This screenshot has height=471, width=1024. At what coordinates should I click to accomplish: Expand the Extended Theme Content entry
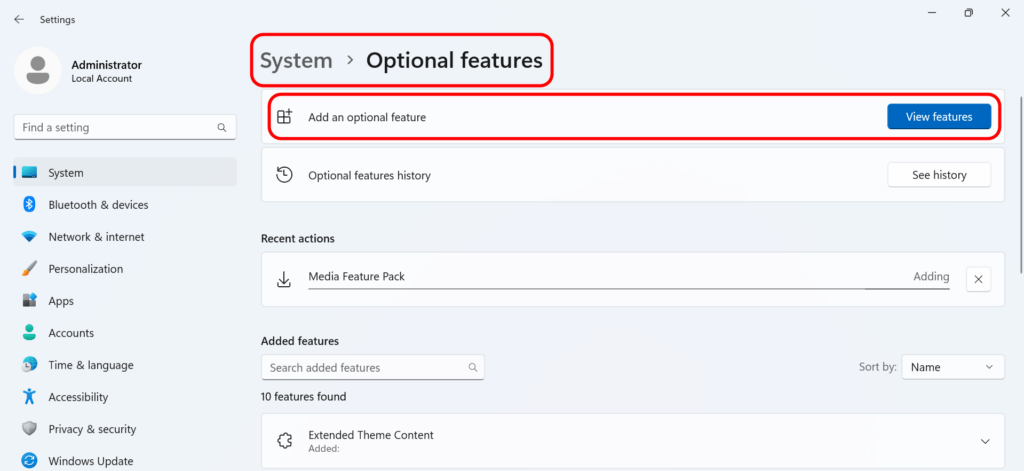click(x=985, y=442)
